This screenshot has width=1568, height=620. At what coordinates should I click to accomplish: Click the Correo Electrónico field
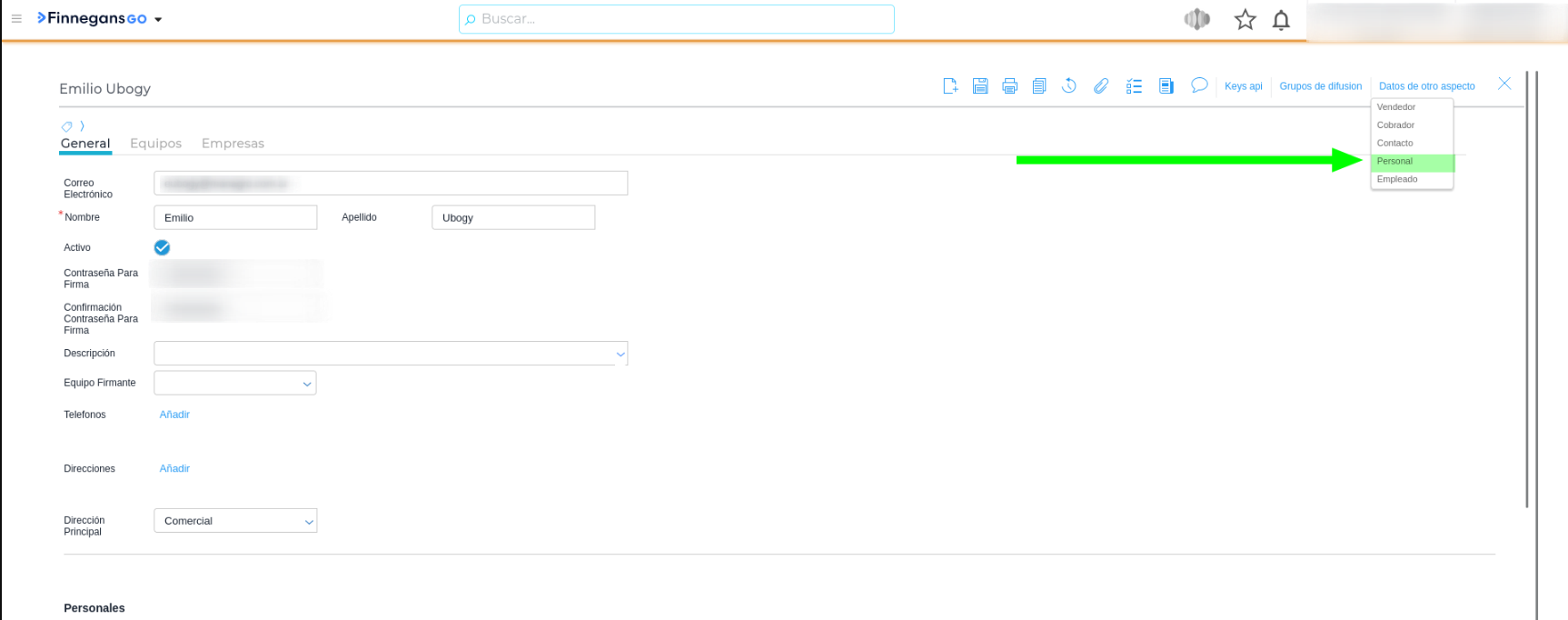[x=391, y=184]
